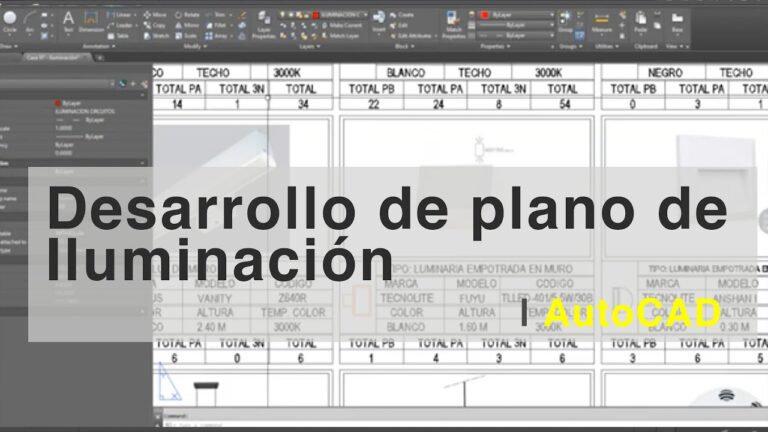
Task: Select the Measure utility tool
Action: click(602, 20)
